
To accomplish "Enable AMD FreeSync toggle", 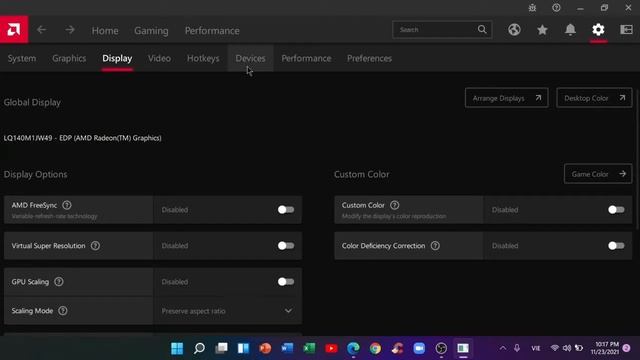I will 286,210.
